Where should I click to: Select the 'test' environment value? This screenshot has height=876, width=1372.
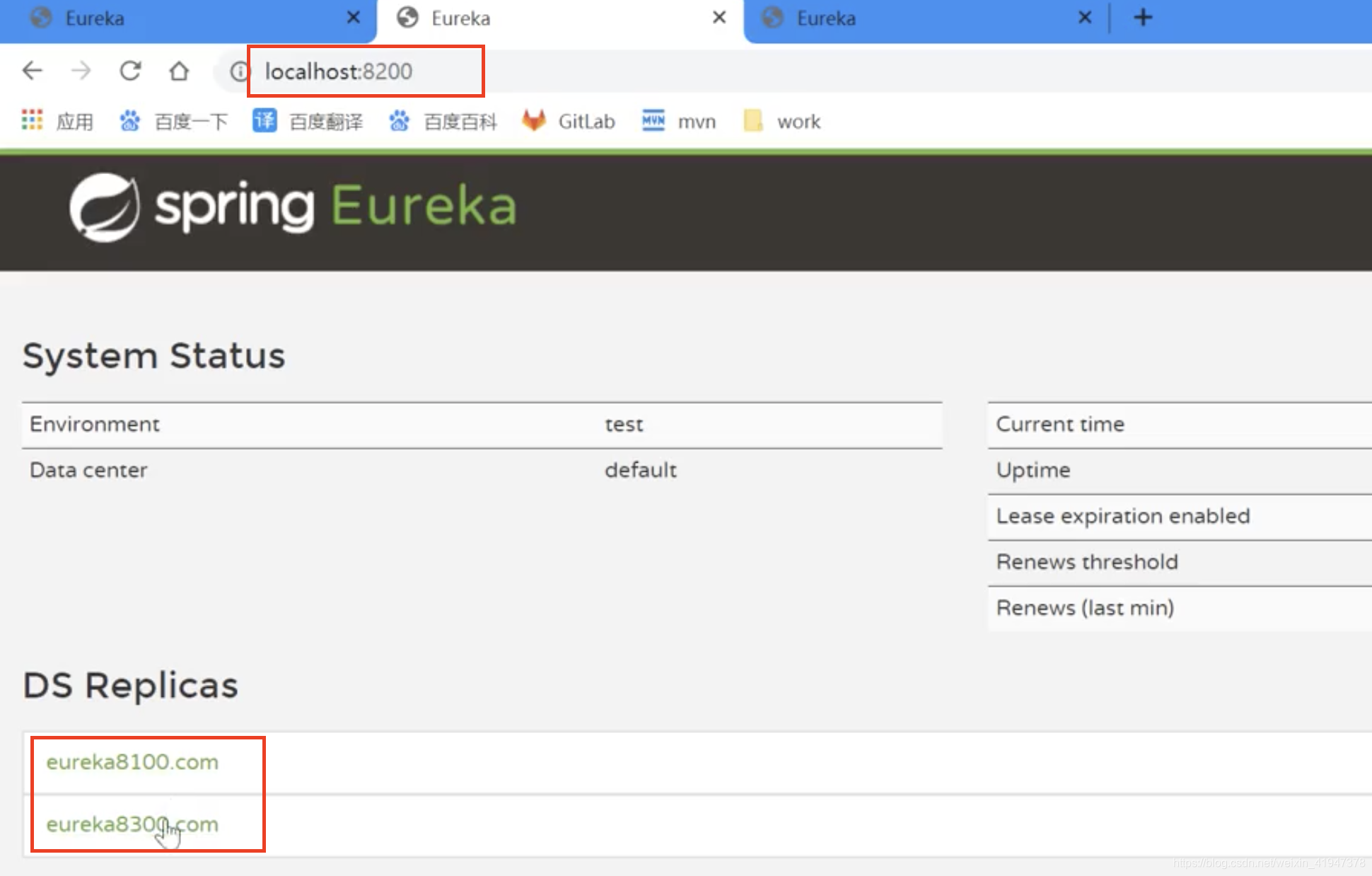(x=624, y=425)
